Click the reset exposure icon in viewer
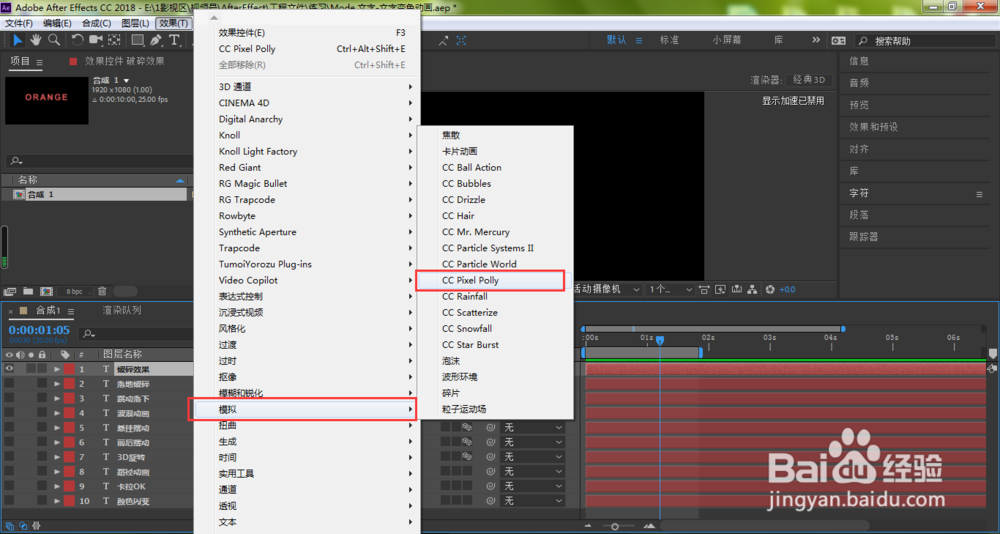This screenshot has height=534, width=1000. click(770, 290)
